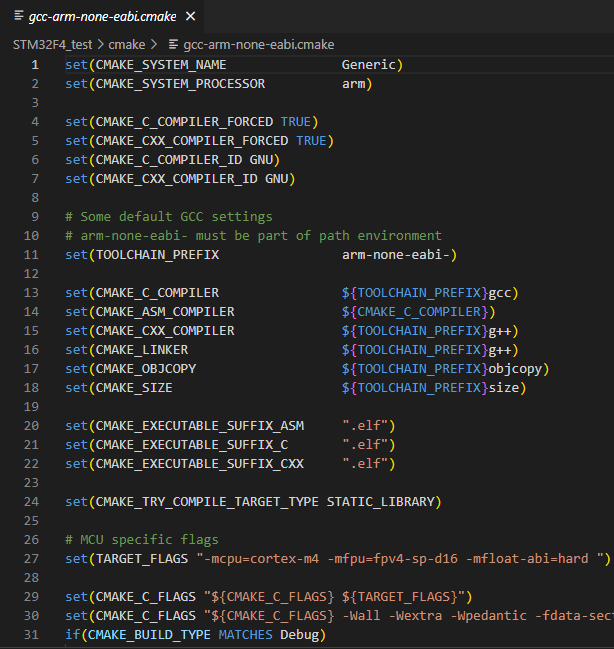
Task: Click the comment about path environment
Action: 254,236
